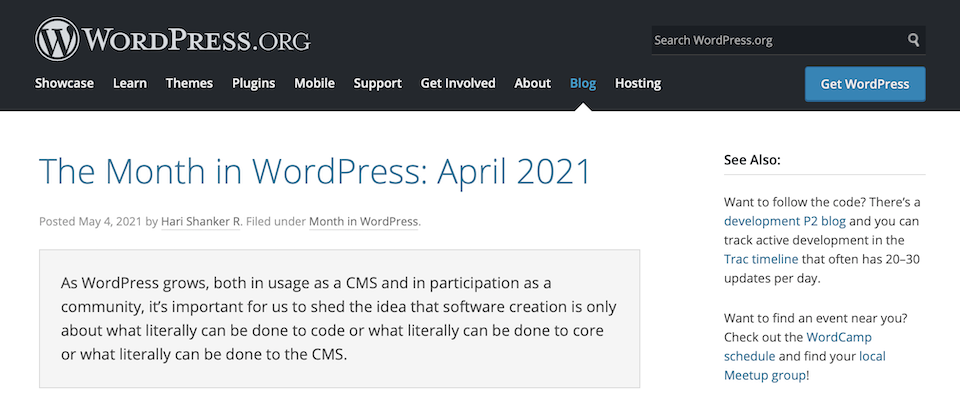Click the Get WordPress button

pyautogui.click(x=865, y=84)
